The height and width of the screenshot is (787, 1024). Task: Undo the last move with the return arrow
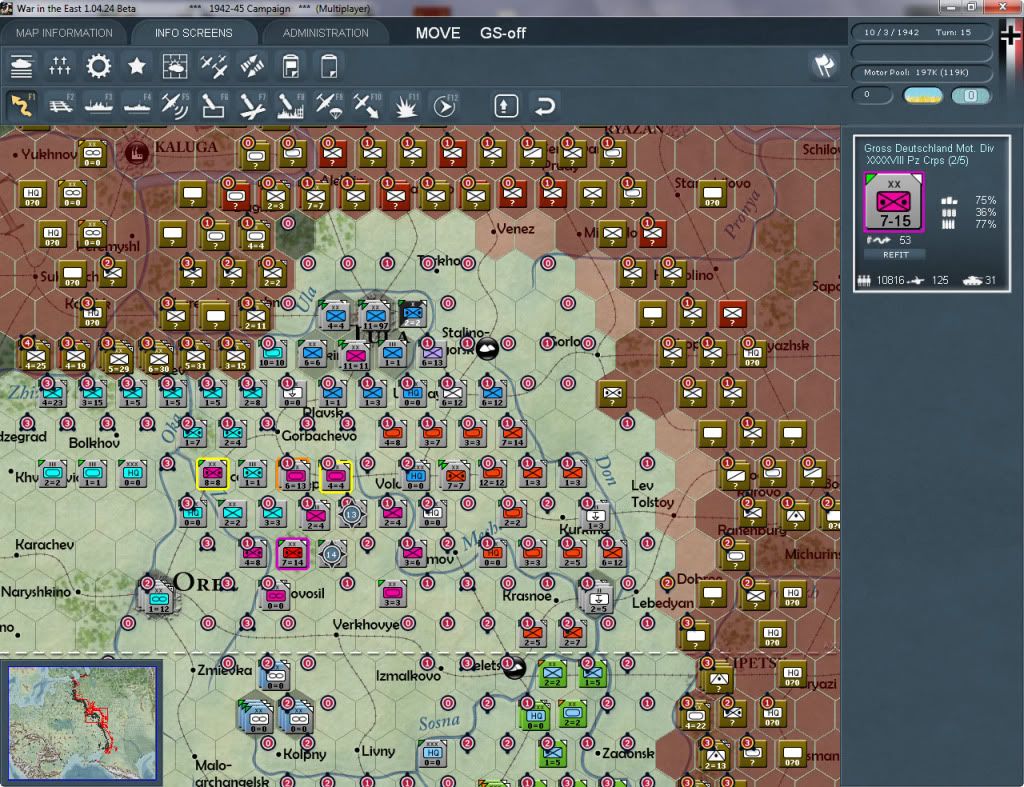[545, 106]
